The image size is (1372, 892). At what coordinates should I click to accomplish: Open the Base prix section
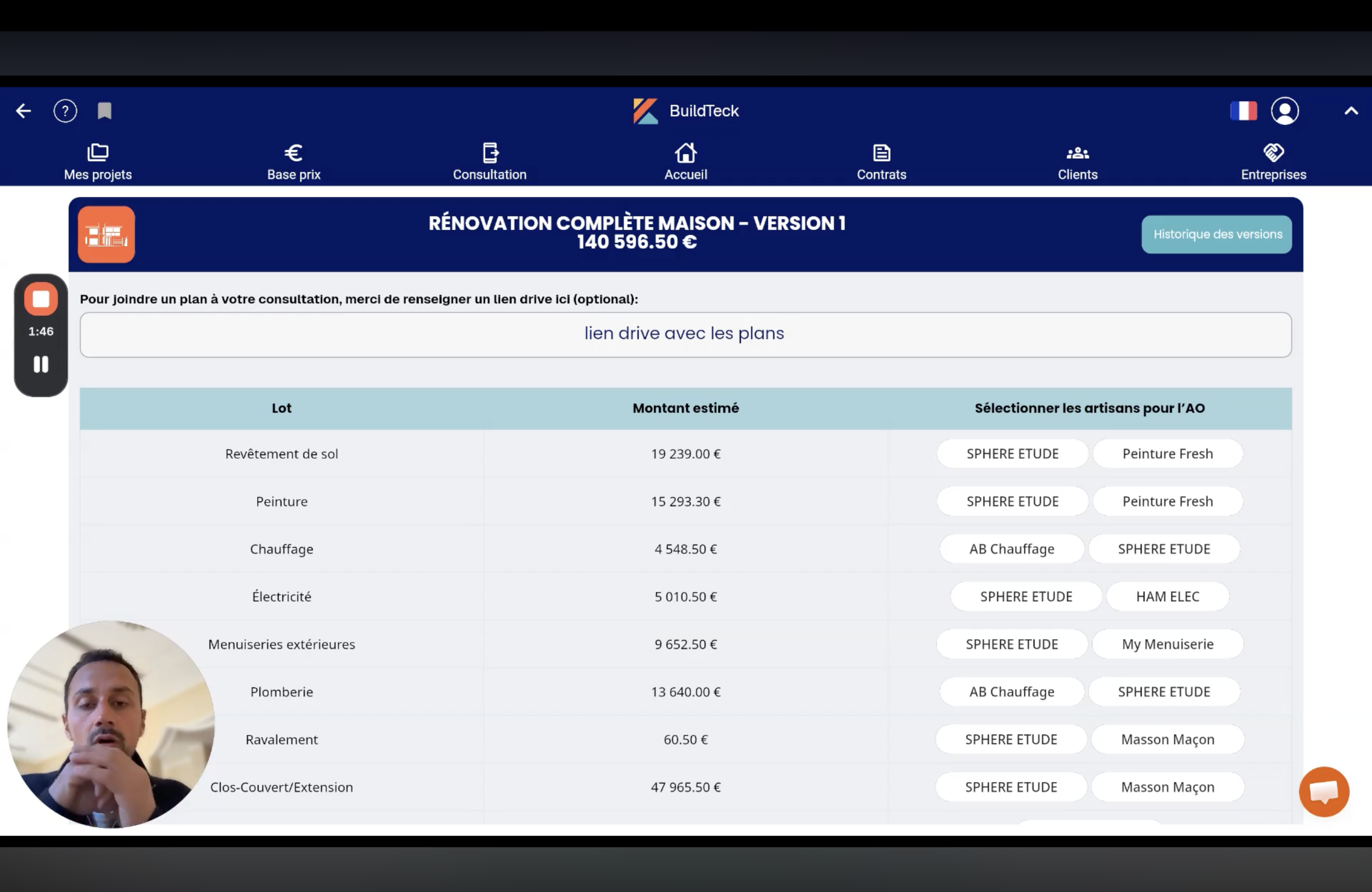click(x=294, y=161)
